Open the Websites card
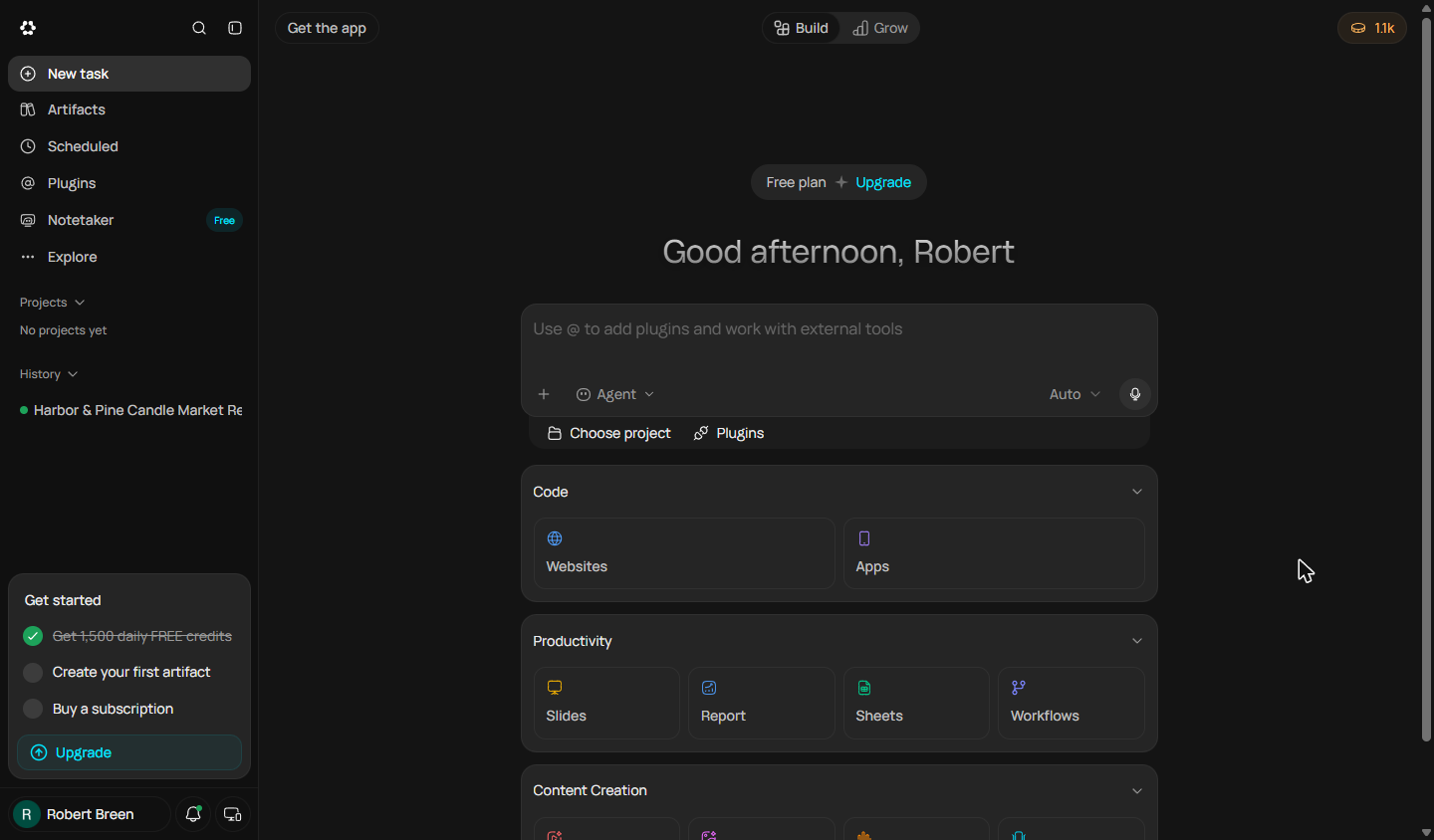The image size is (1434, 840). (x=684, y=553)
